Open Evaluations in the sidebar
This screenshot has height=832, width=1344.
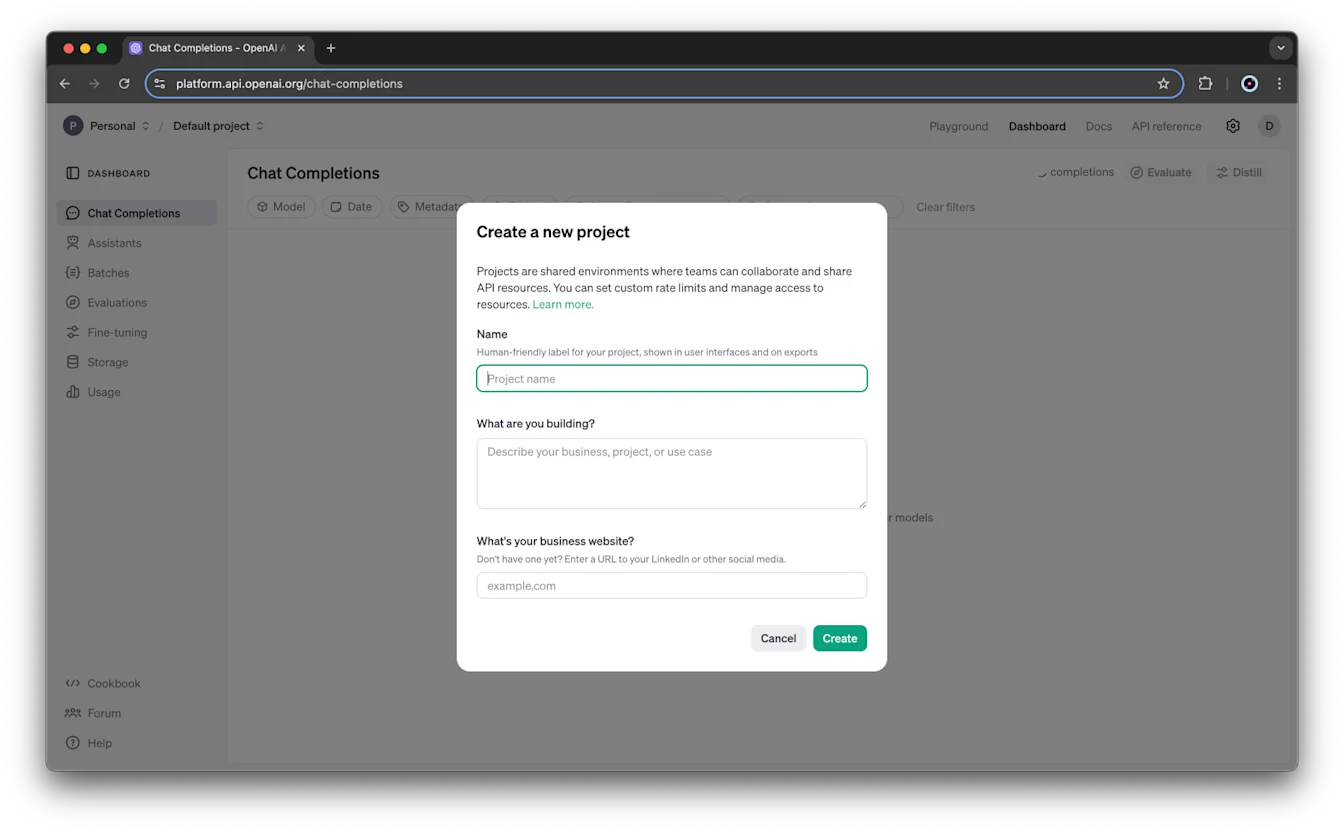[137, 303]
